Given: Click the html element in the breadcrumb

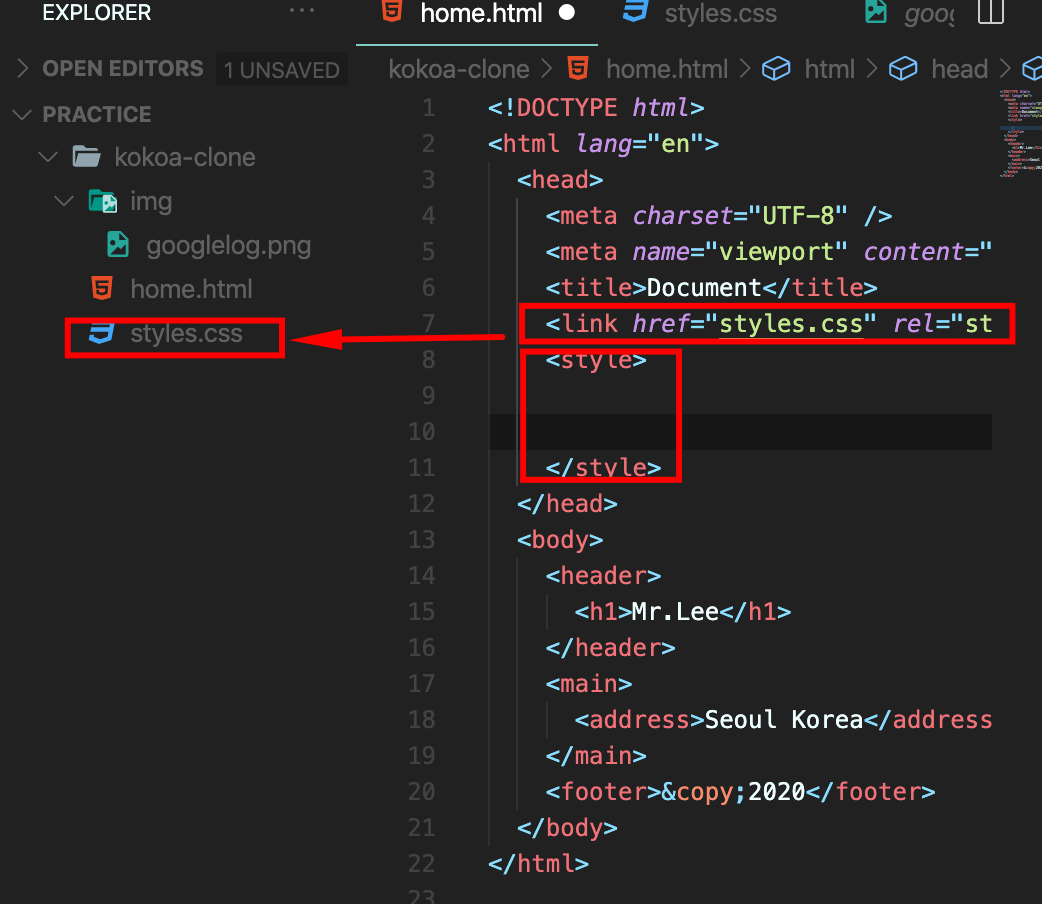Looking at the screenshot, I should pyautogui.click(x=829, y=69).
